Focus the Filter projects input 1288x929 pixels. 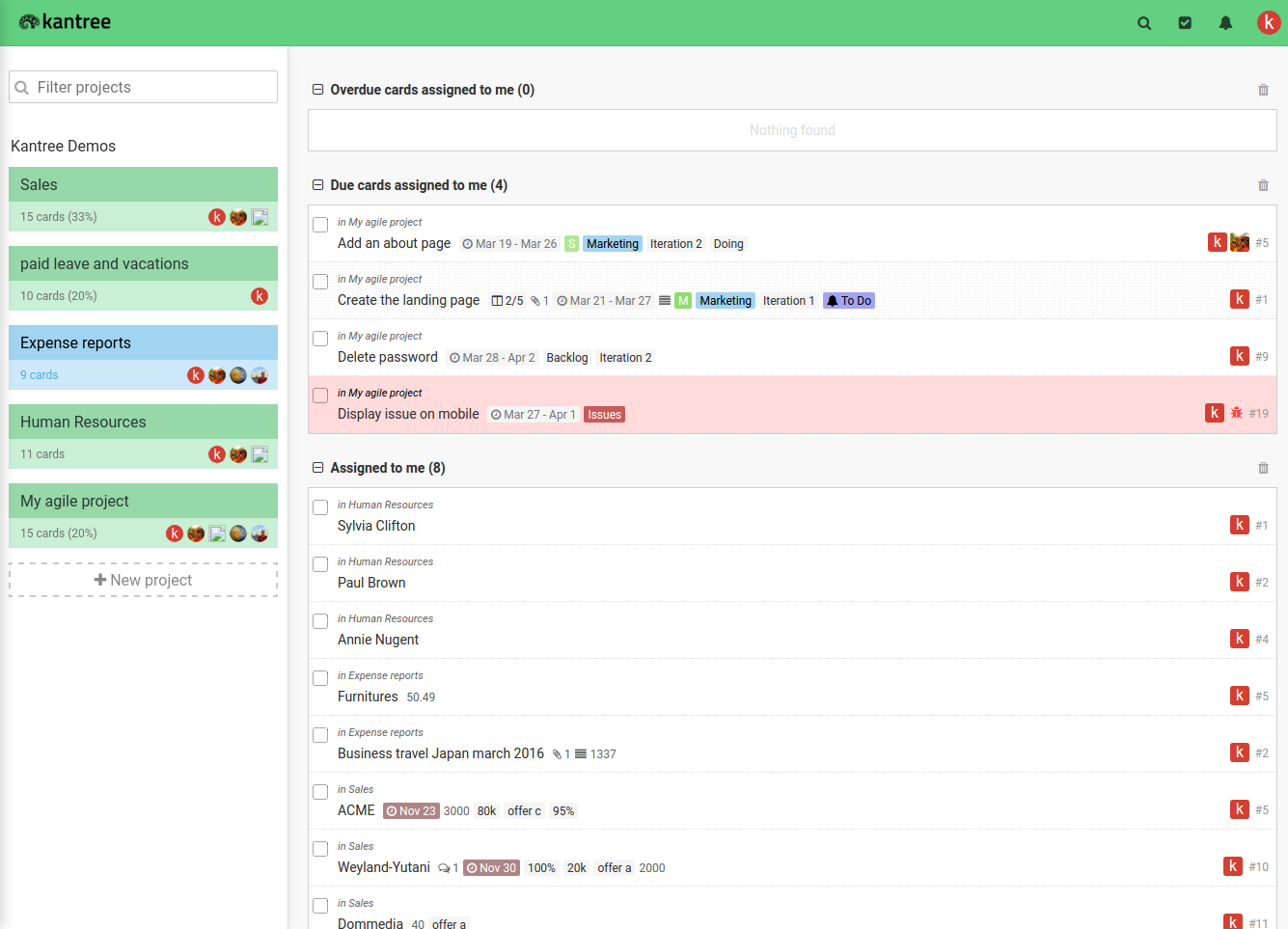(143, 87)
